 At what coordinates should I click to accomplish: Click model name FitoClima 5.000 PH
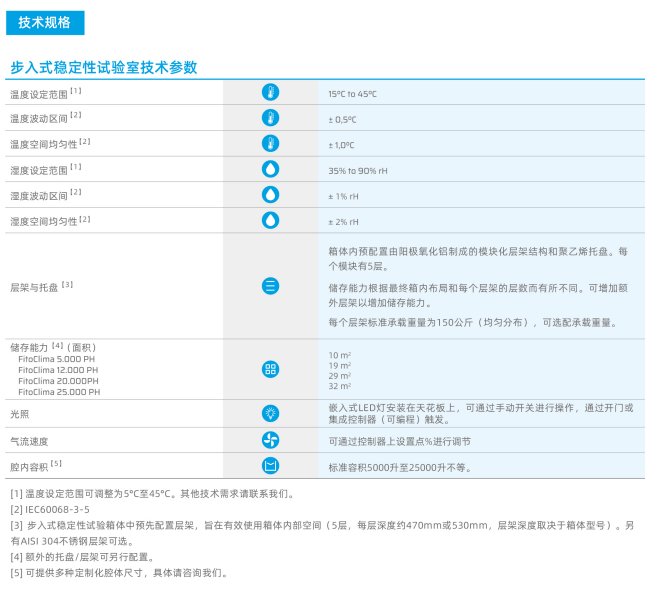(x=56, y=359)
